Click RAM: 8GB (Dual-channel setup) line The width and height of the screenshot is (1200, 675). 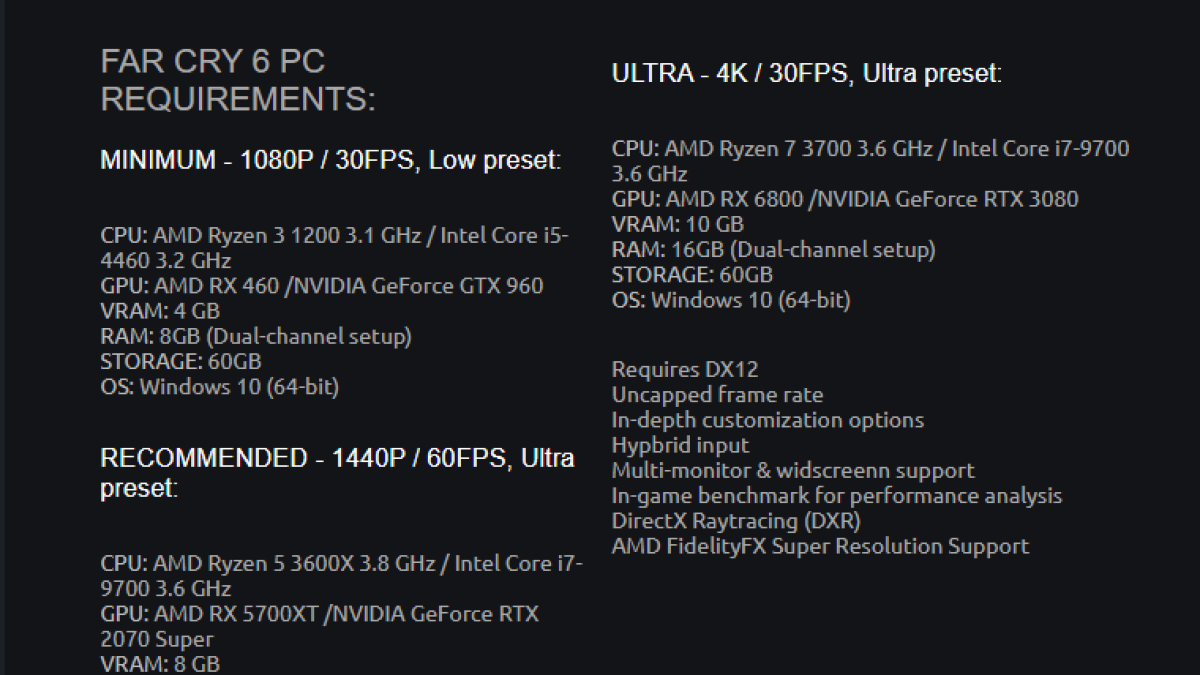click(256, 336)
